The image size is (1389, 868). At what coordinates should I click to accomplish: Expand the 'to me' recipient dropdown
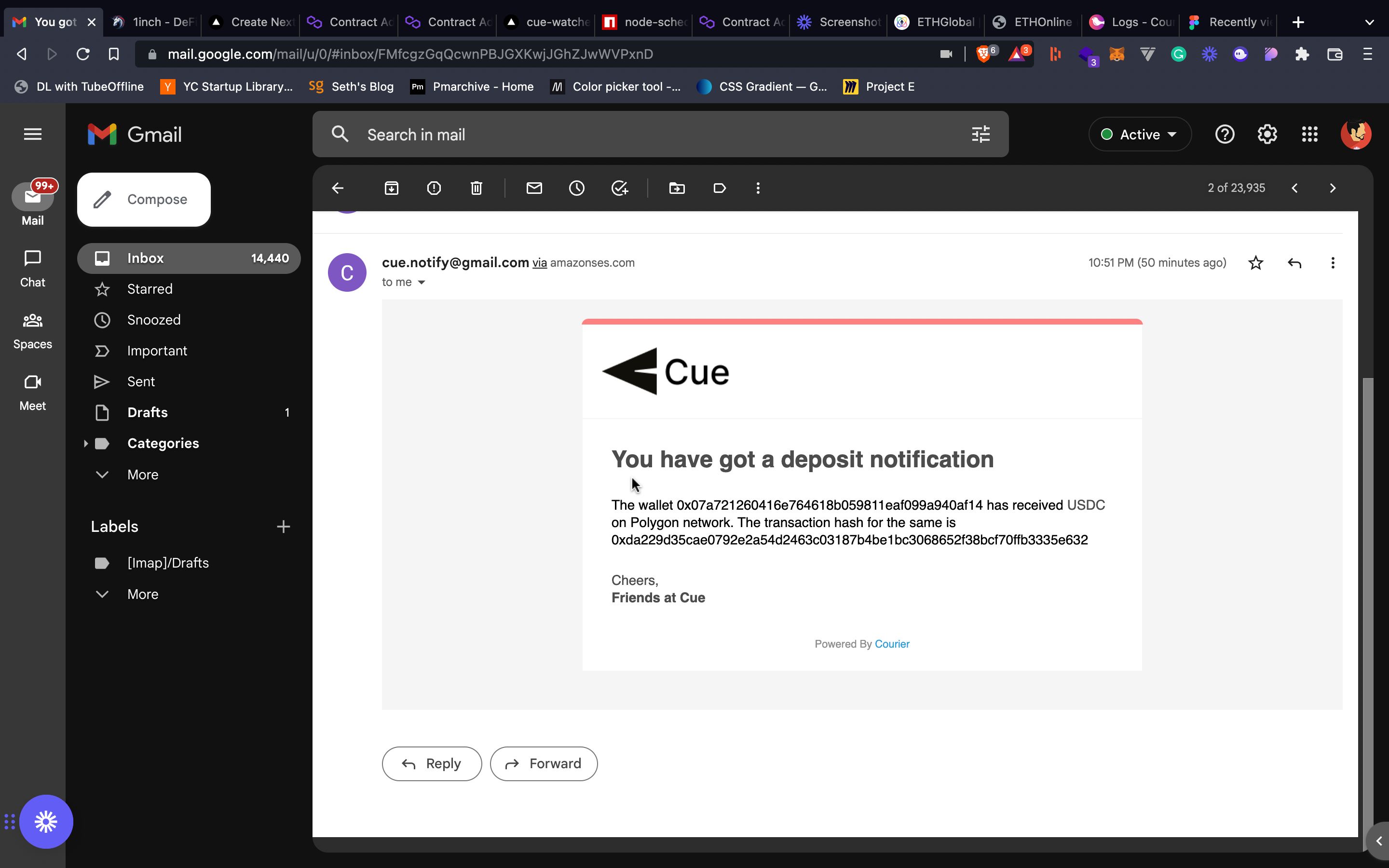coord(421,282)
